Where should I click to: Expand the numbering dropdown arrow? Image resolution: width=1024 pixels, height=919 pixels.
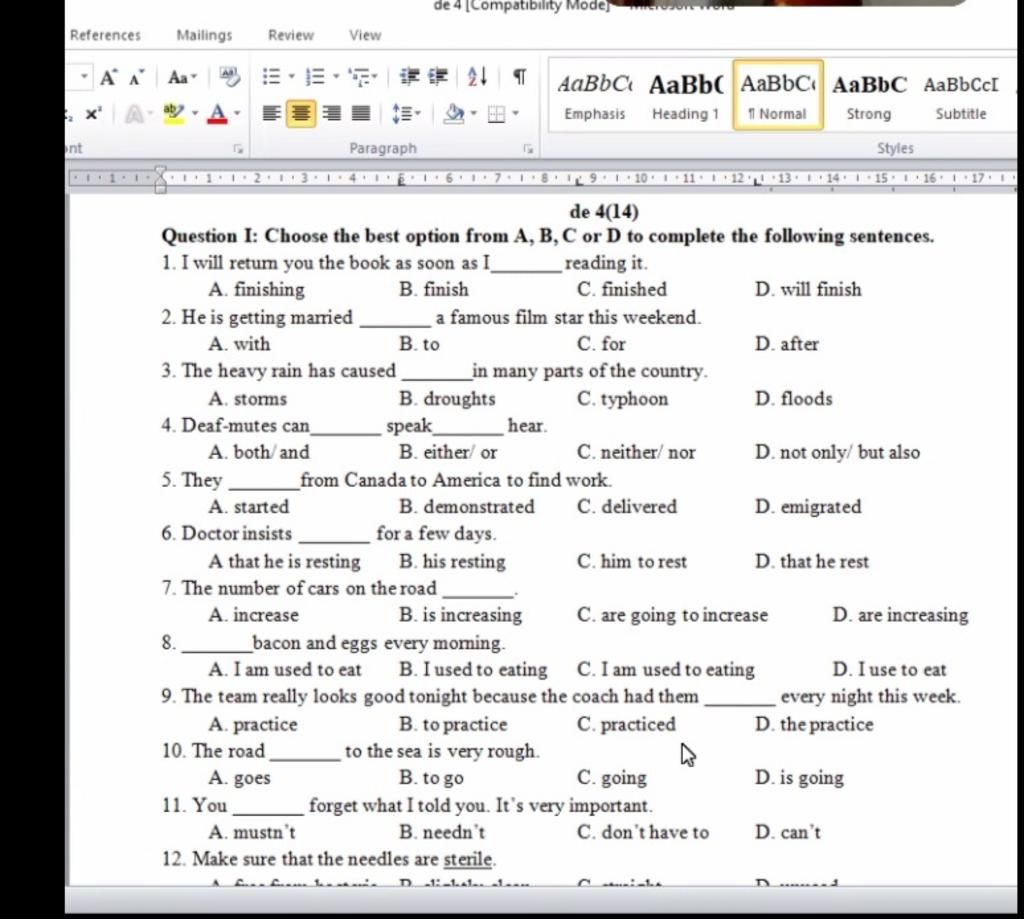click(336, 77)
